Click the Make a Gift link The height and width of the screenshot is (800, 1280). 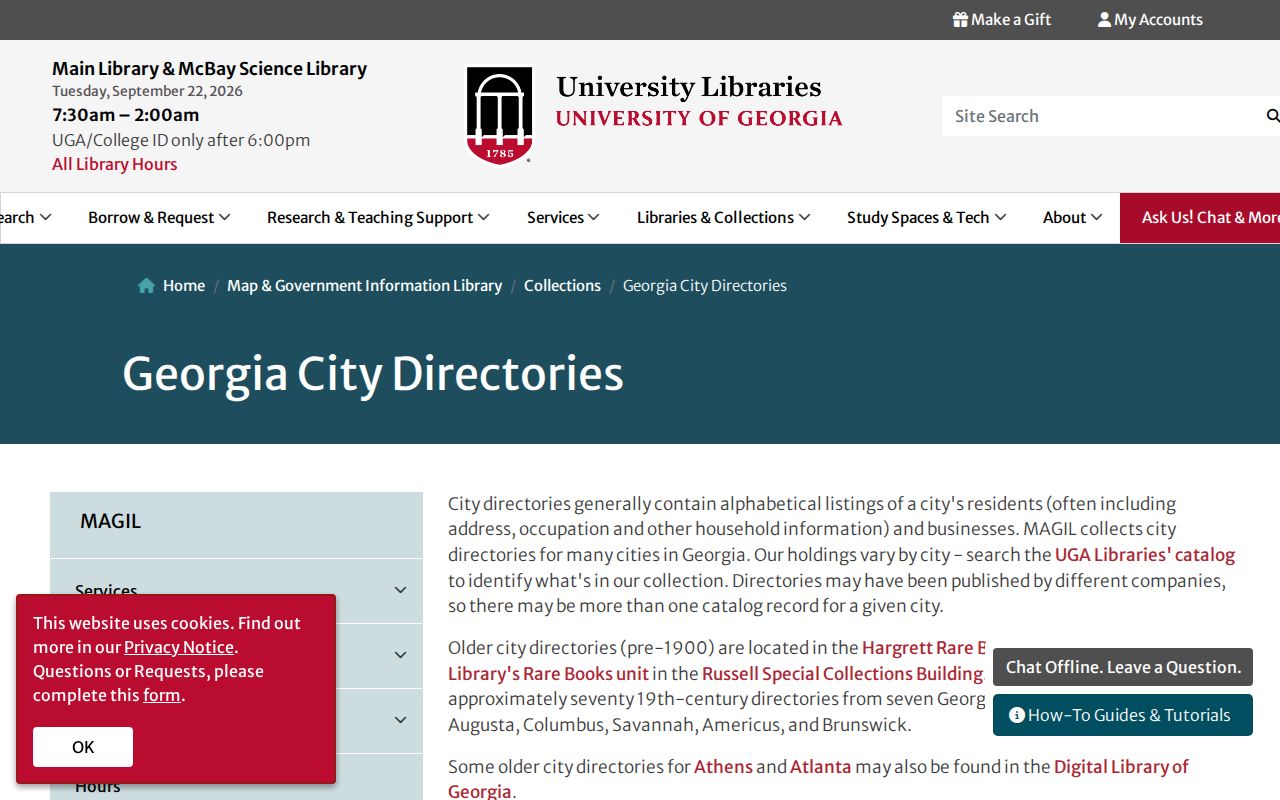1002,19
